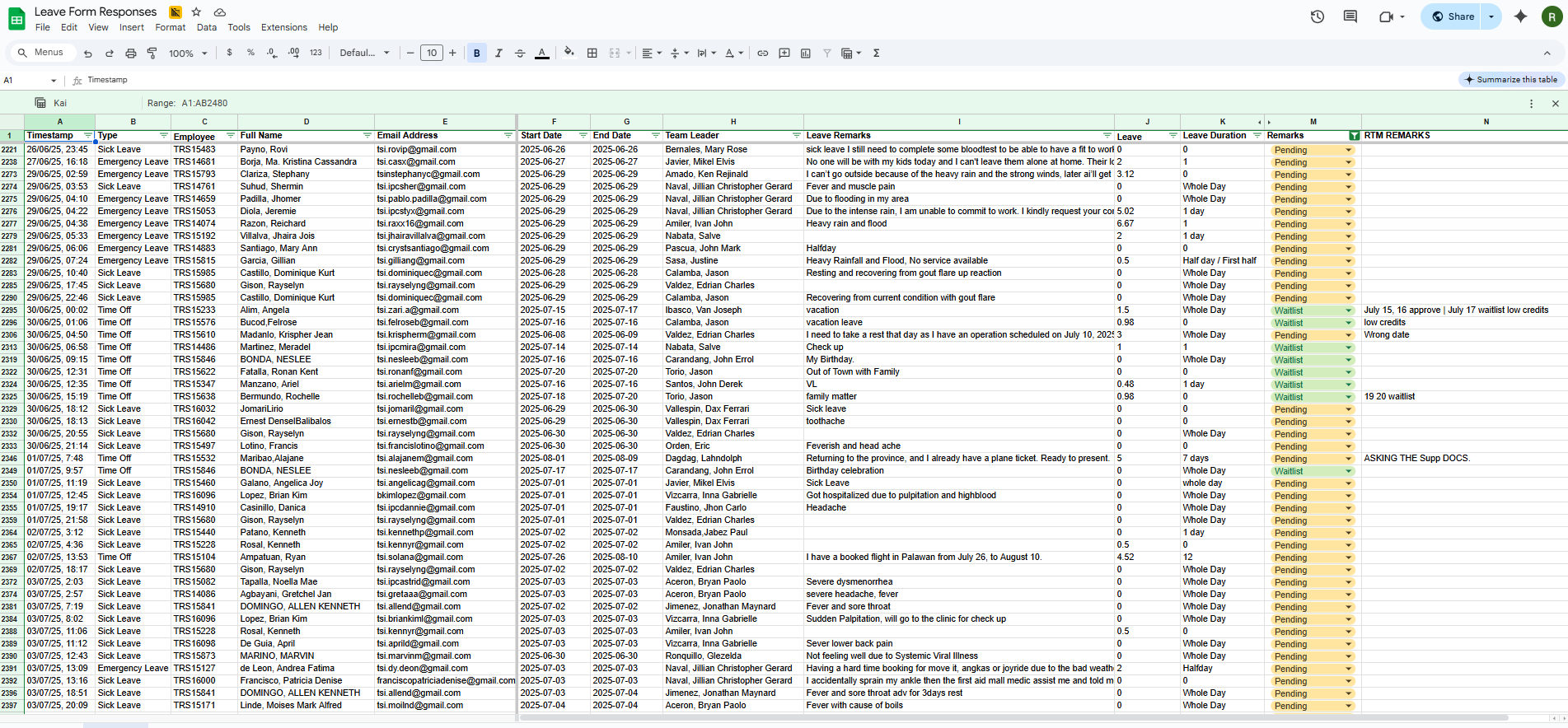1568x728 pixels.
Task: Open the font family dropdown
Action: pos(364,53)
